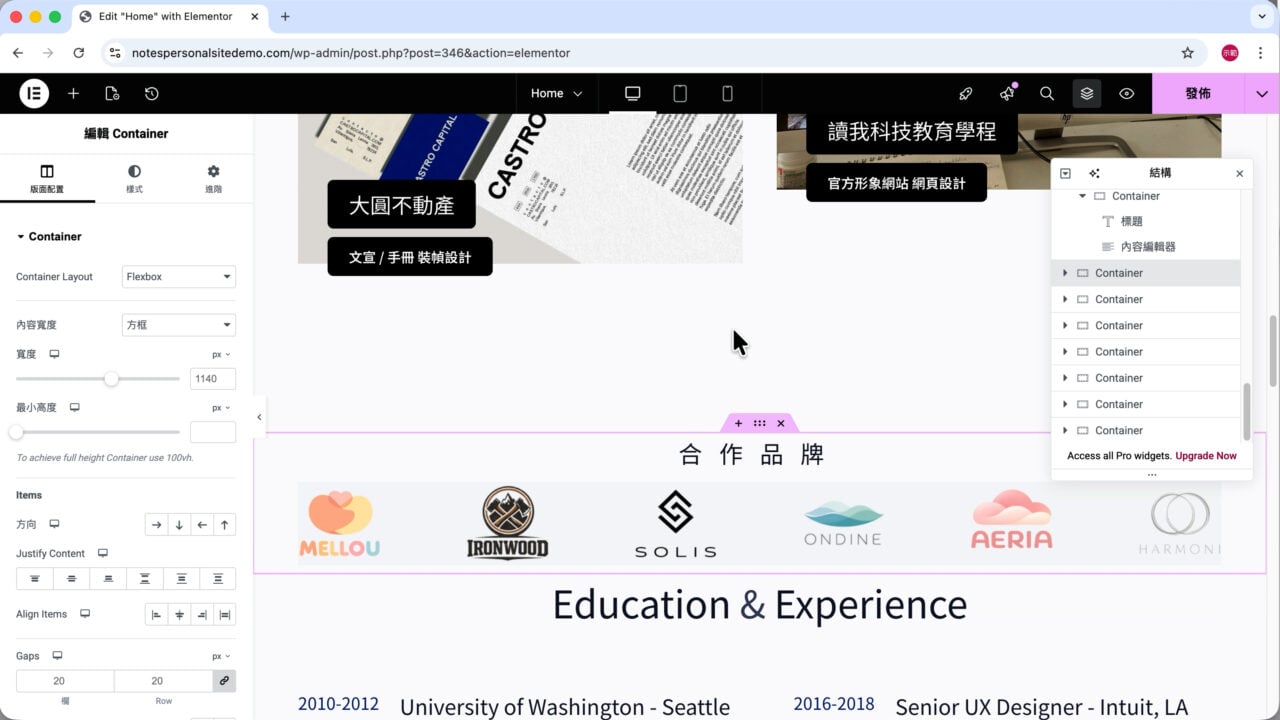Select the 內容編輯器 widget in 結構
1280x720 pixels.
[x=1148, y=247]
